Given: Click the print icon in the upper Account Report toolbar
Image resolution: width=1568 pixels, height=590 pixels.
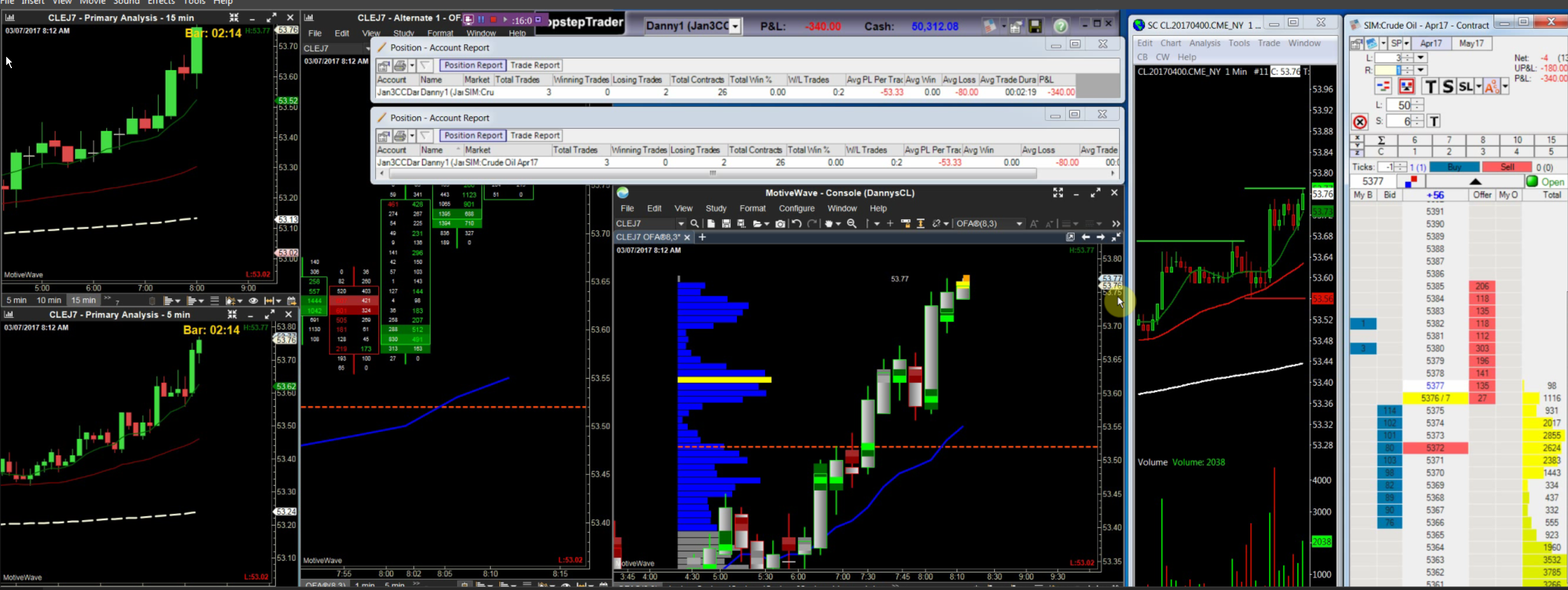Looking at the screenshot, I should 400,66.
